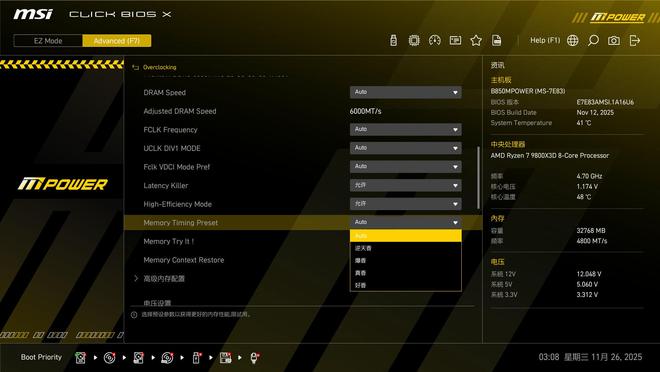Select the floppy disk boot device icon

pos(226,358)
